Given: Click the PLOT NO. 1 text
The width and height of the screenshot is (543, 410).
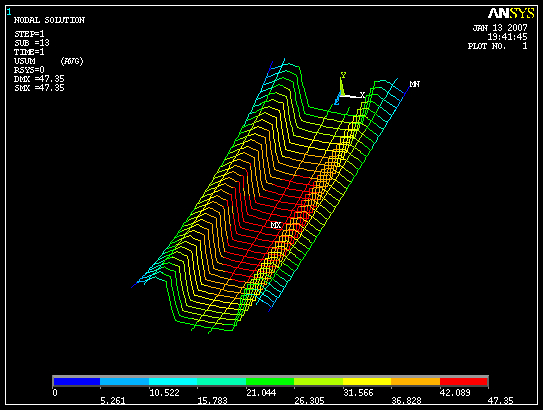Looking at the screenshot, I should point(498,46).
